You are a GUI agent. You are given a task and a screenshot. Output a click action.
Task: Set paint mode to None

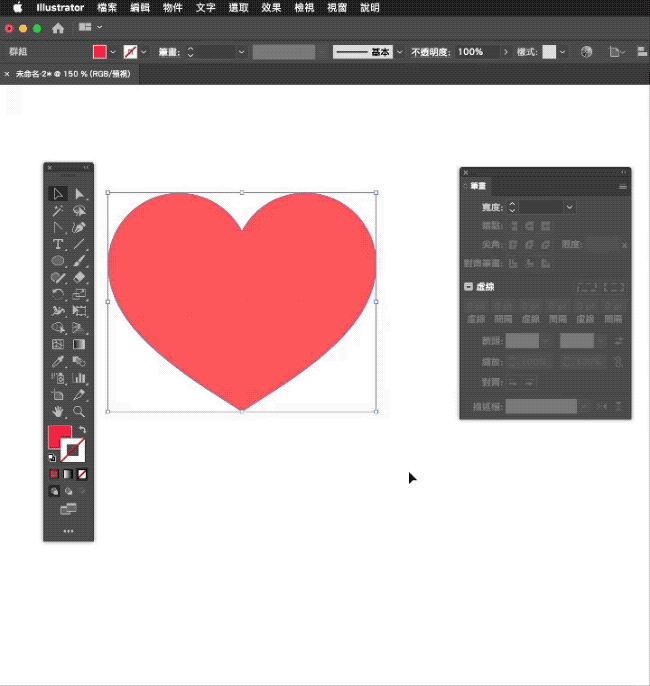coord(82,474)
